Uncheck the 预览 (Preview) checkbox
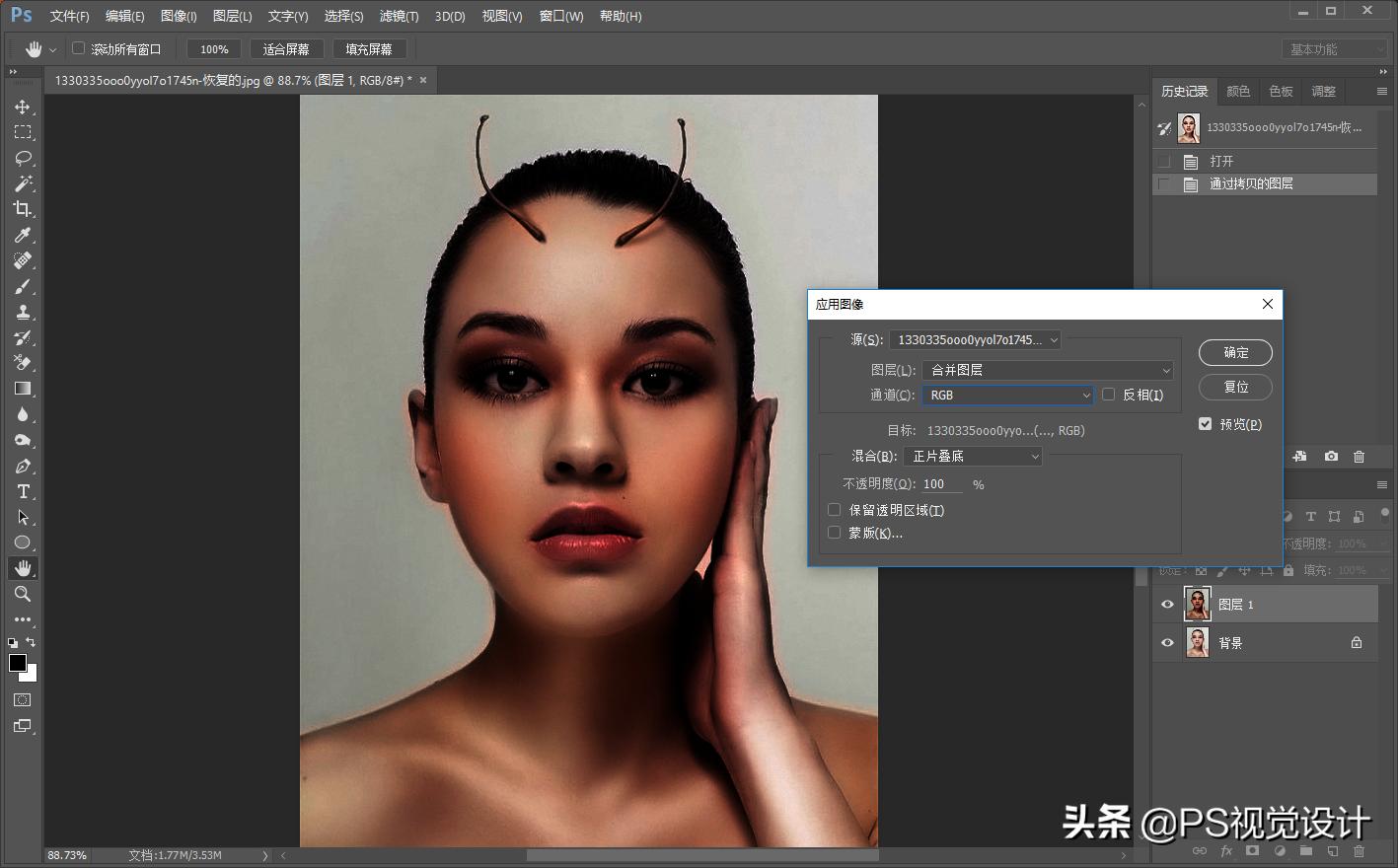 pos(1205,424)
